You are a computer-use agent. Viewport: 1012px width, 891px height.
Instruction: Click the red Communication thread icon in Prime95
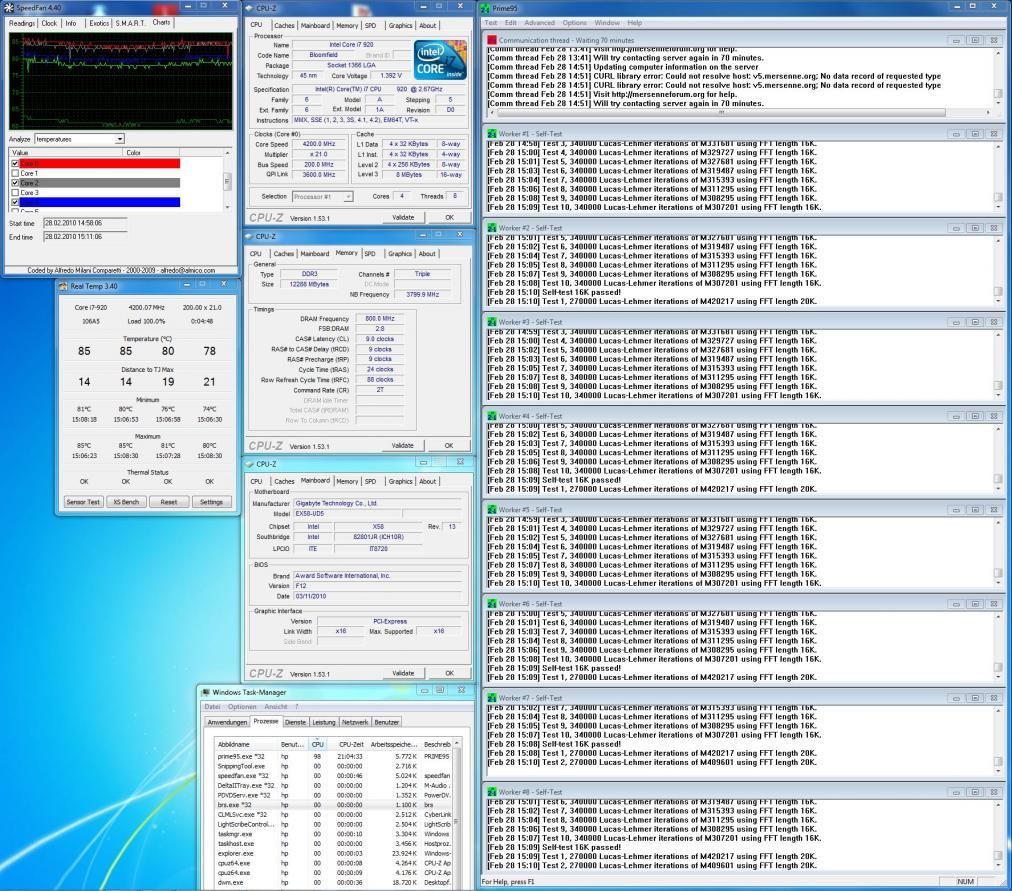pos(492,40)
